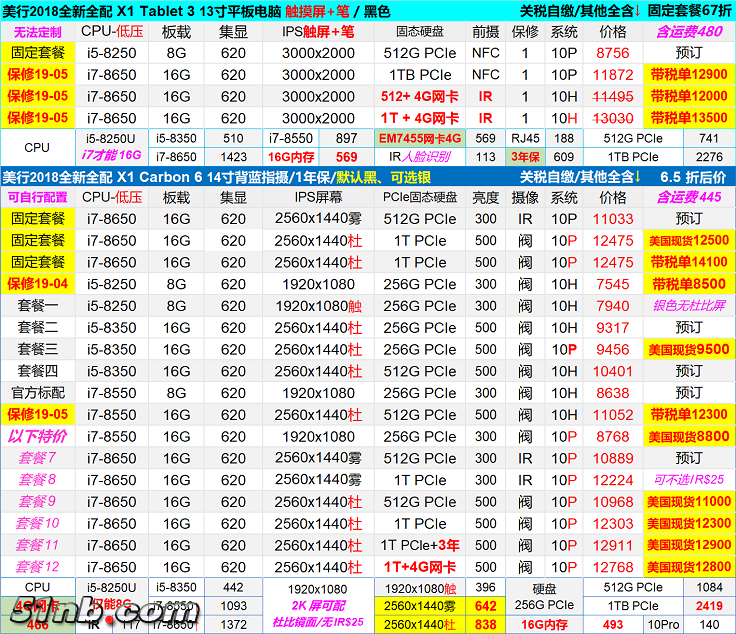The height and width of the screenshot is (634, 736).
Task: Select the 官方标配 row label
Action: (x=38, y=393)
